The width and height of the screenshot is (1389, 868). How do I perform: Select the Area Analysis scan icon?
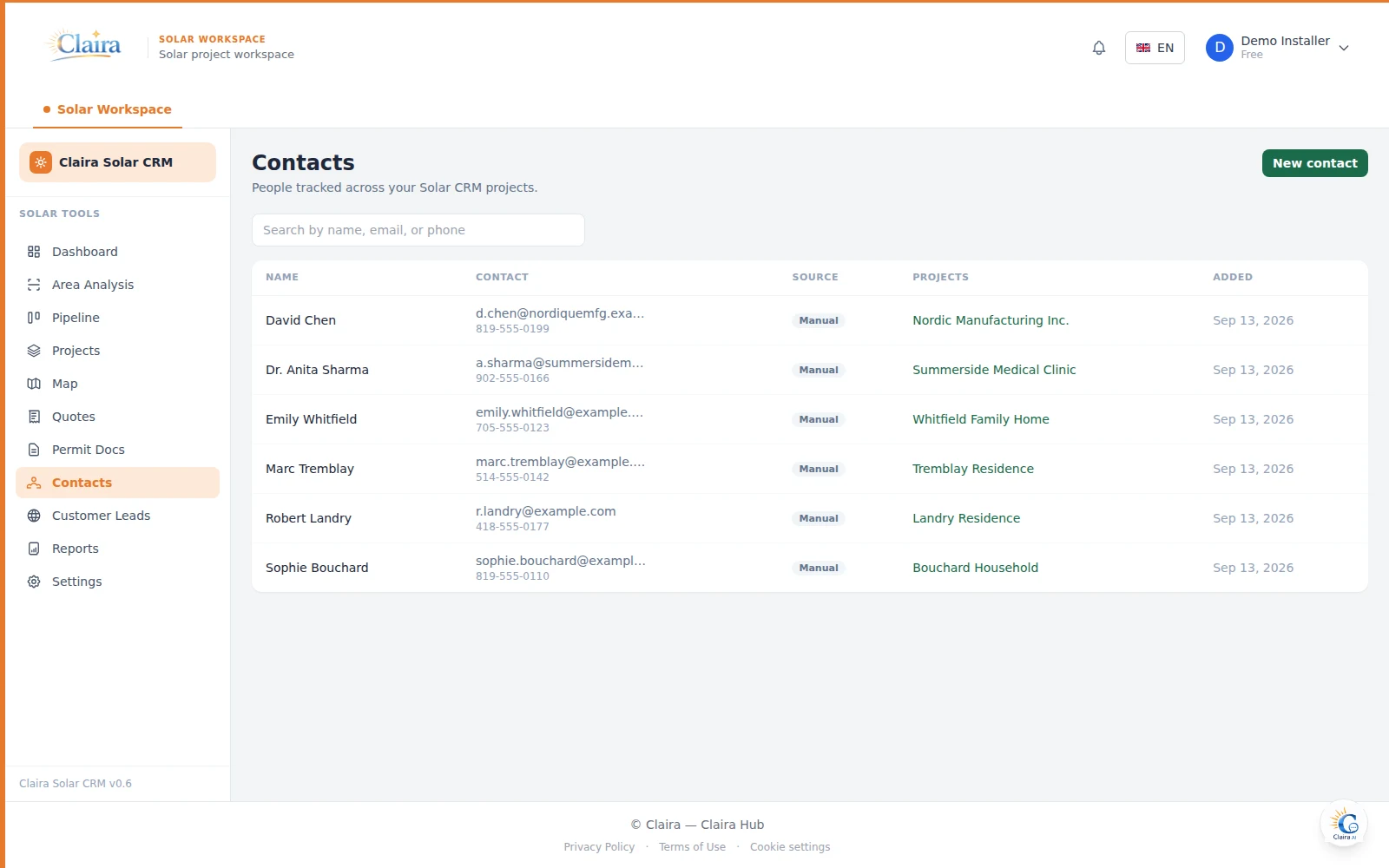[34, 285]
